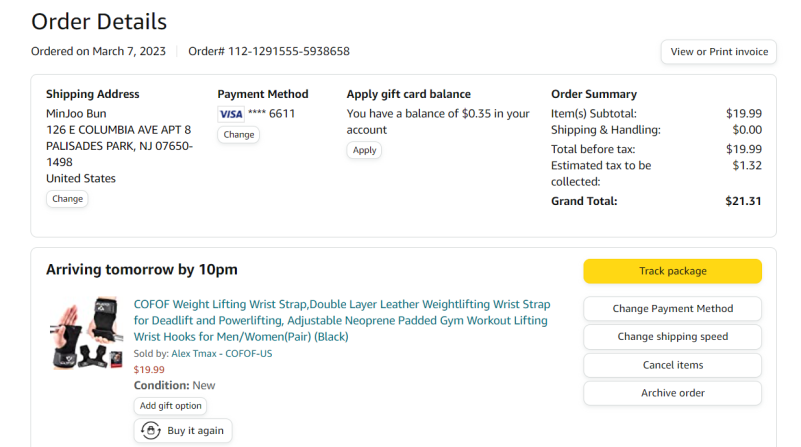
Task: Archive this order
Action: [x=672, y=393]
